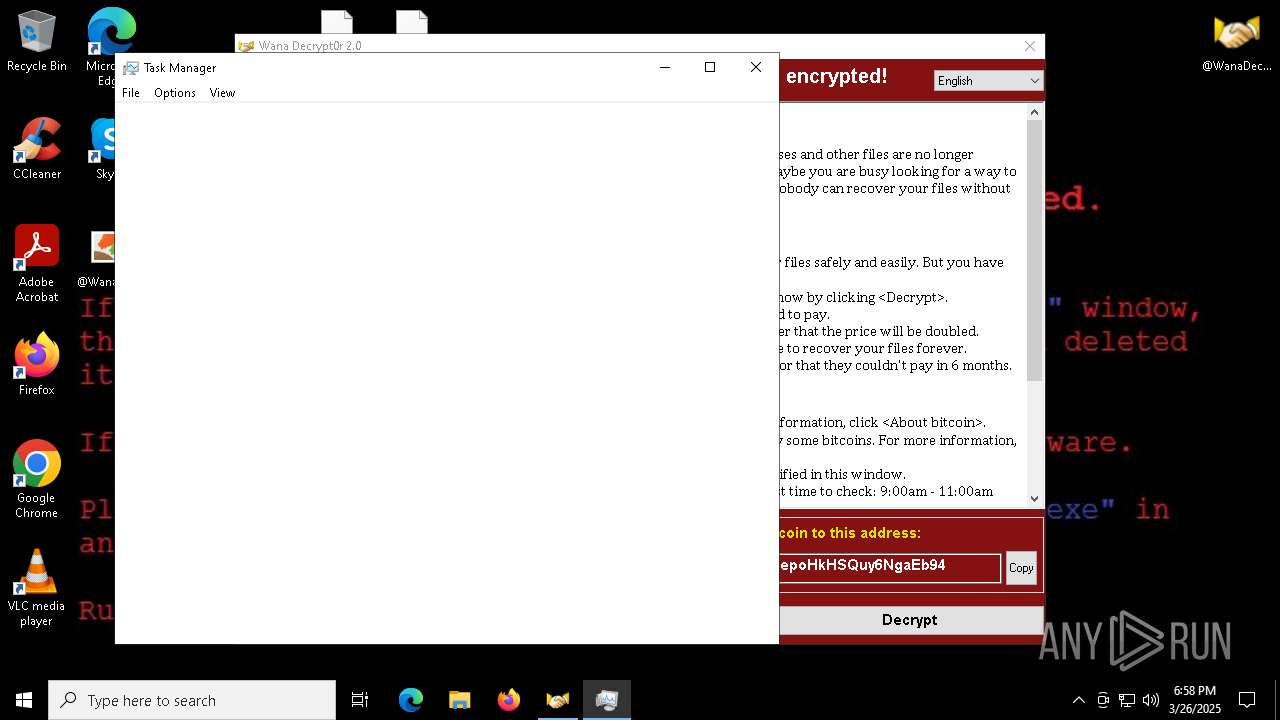Click the bitcoin address field

(889, 567)
